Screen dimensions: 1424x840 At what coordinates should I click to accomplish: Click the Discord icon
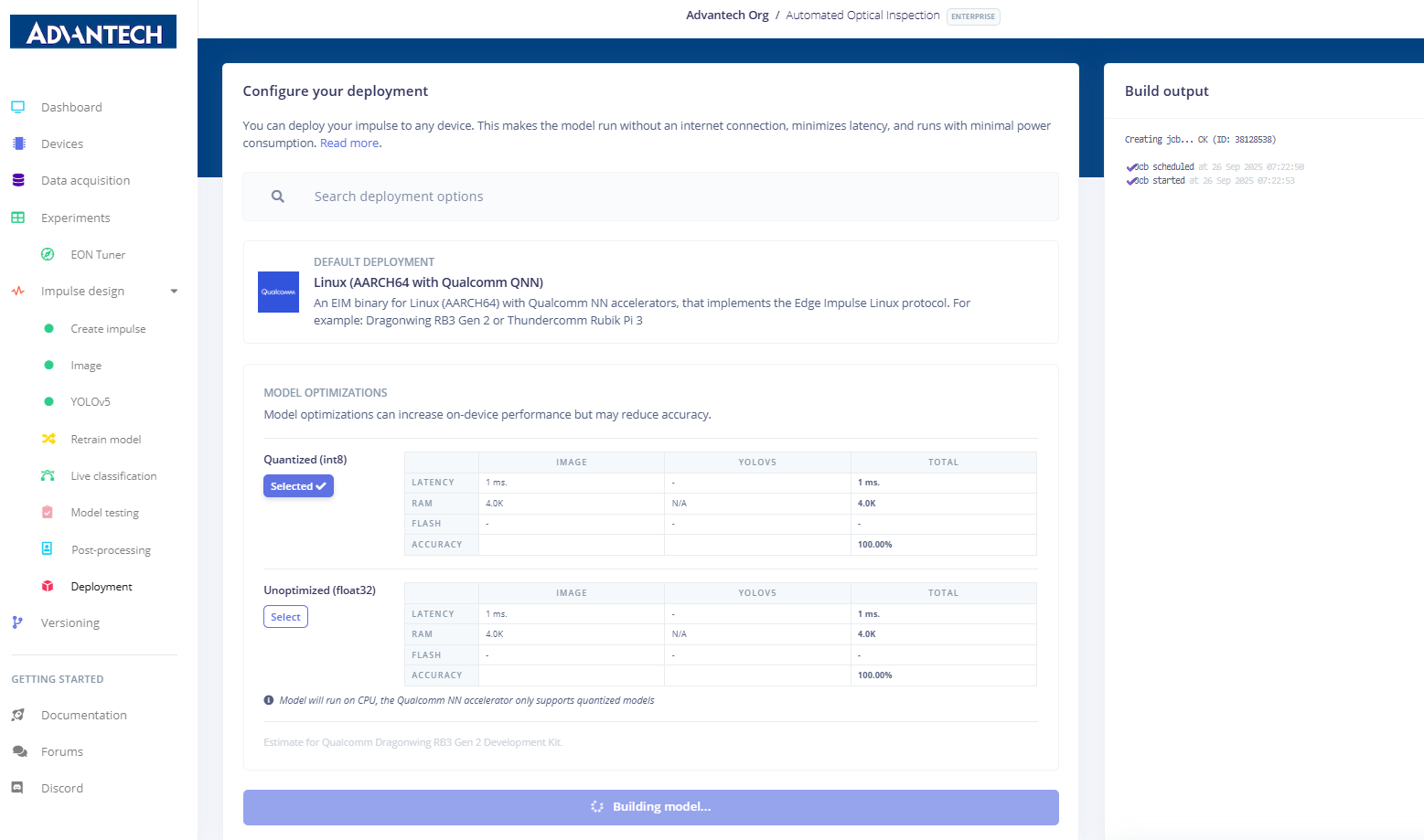(17, 788)
